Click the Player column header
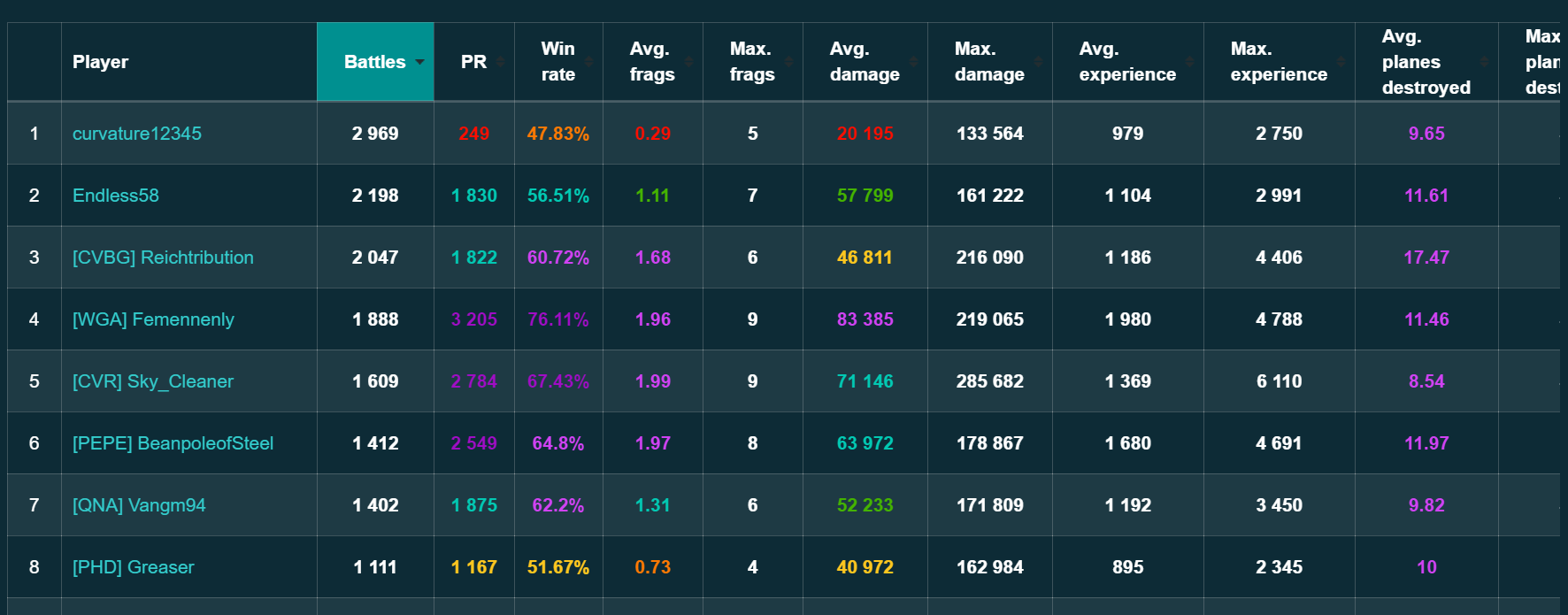 tap(100, 62)
